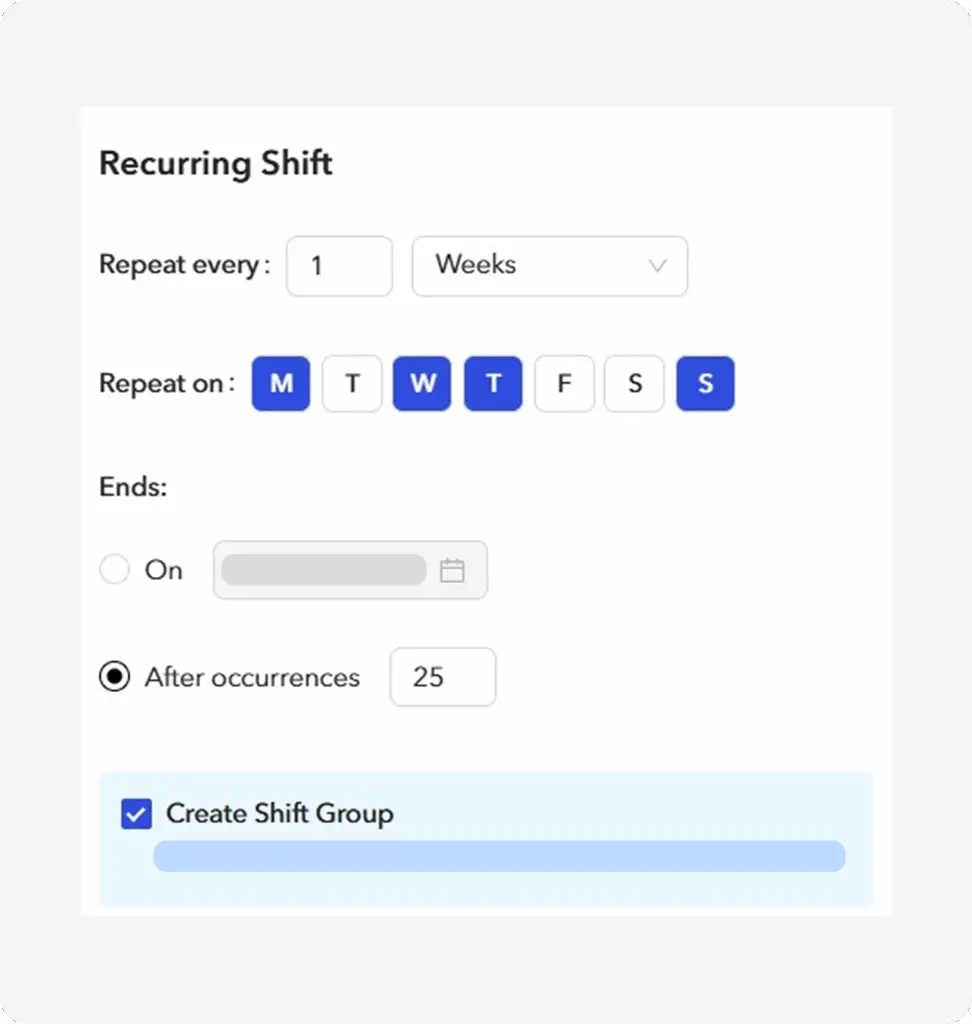Click the shift group name bar
This screenshot has height=1024, width=972.
click(x=499, y=856)
